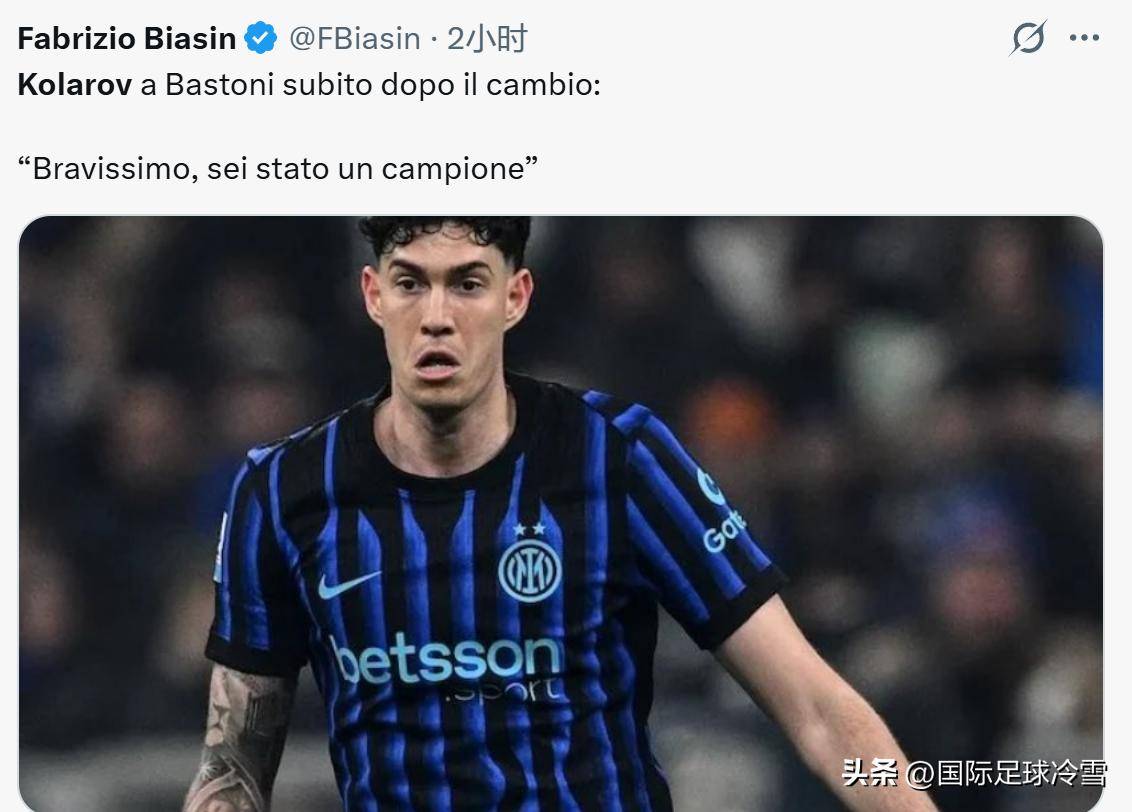Click the quote 'Bravissimo, sei stato un campione'
The image size is (1132, 812).
point(278,168)
